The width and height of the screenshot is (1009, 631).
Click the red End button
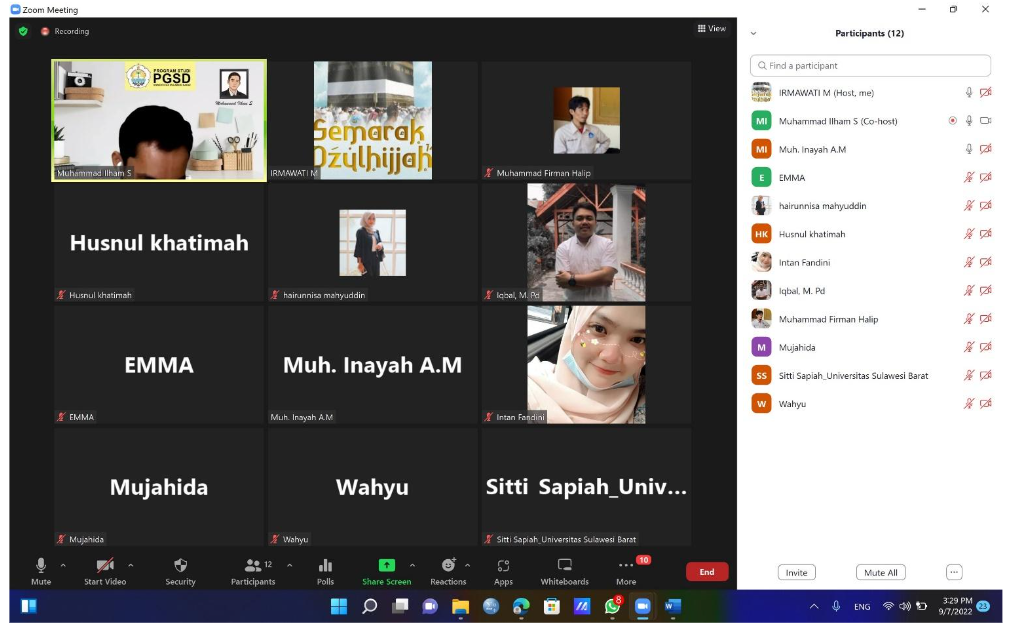[707, 572]
